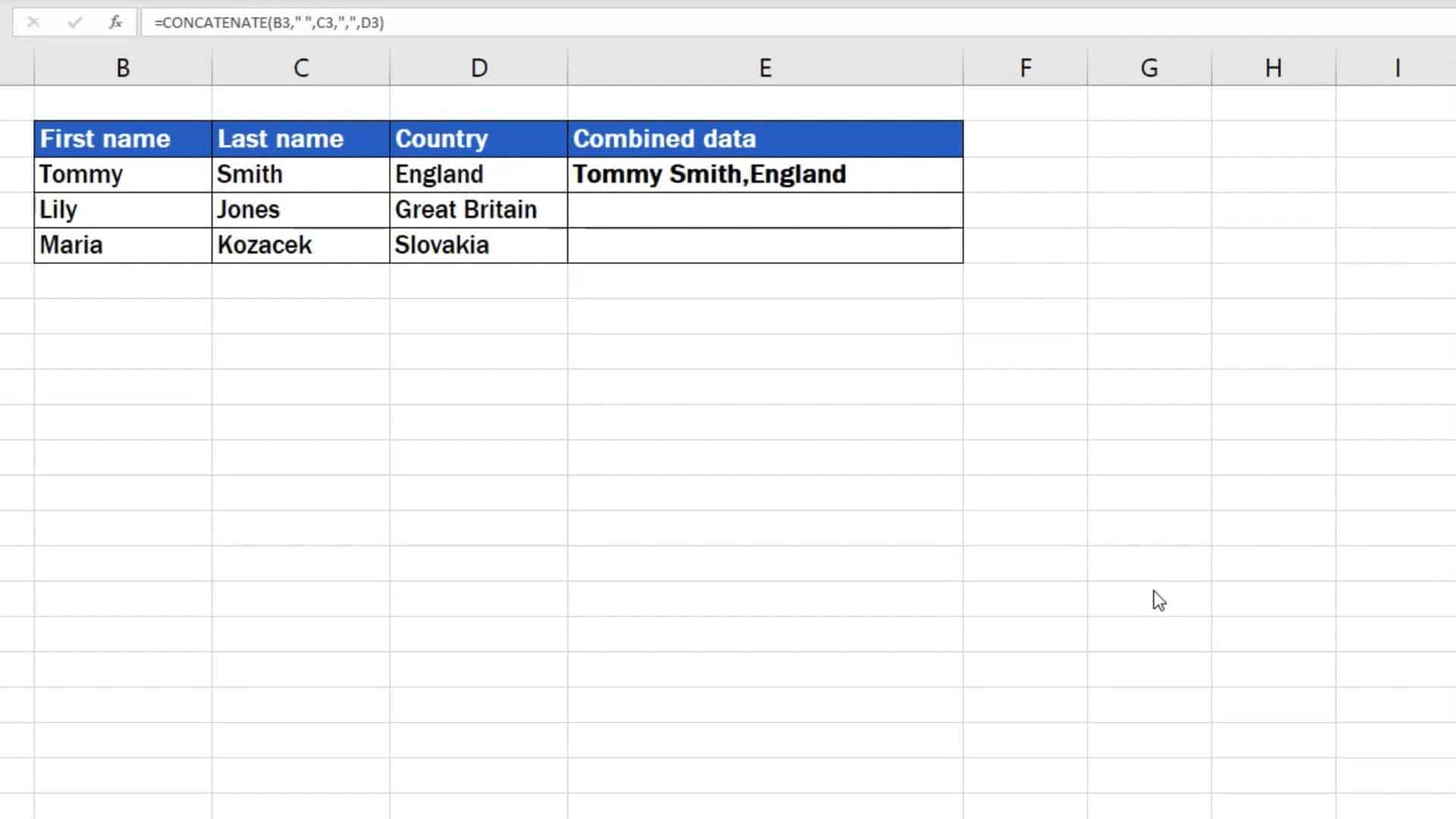Select the First name header cell
Image resolution: width=1456 pixels, height=819 pixels.
pyautogui.click(x=122, y=139)
